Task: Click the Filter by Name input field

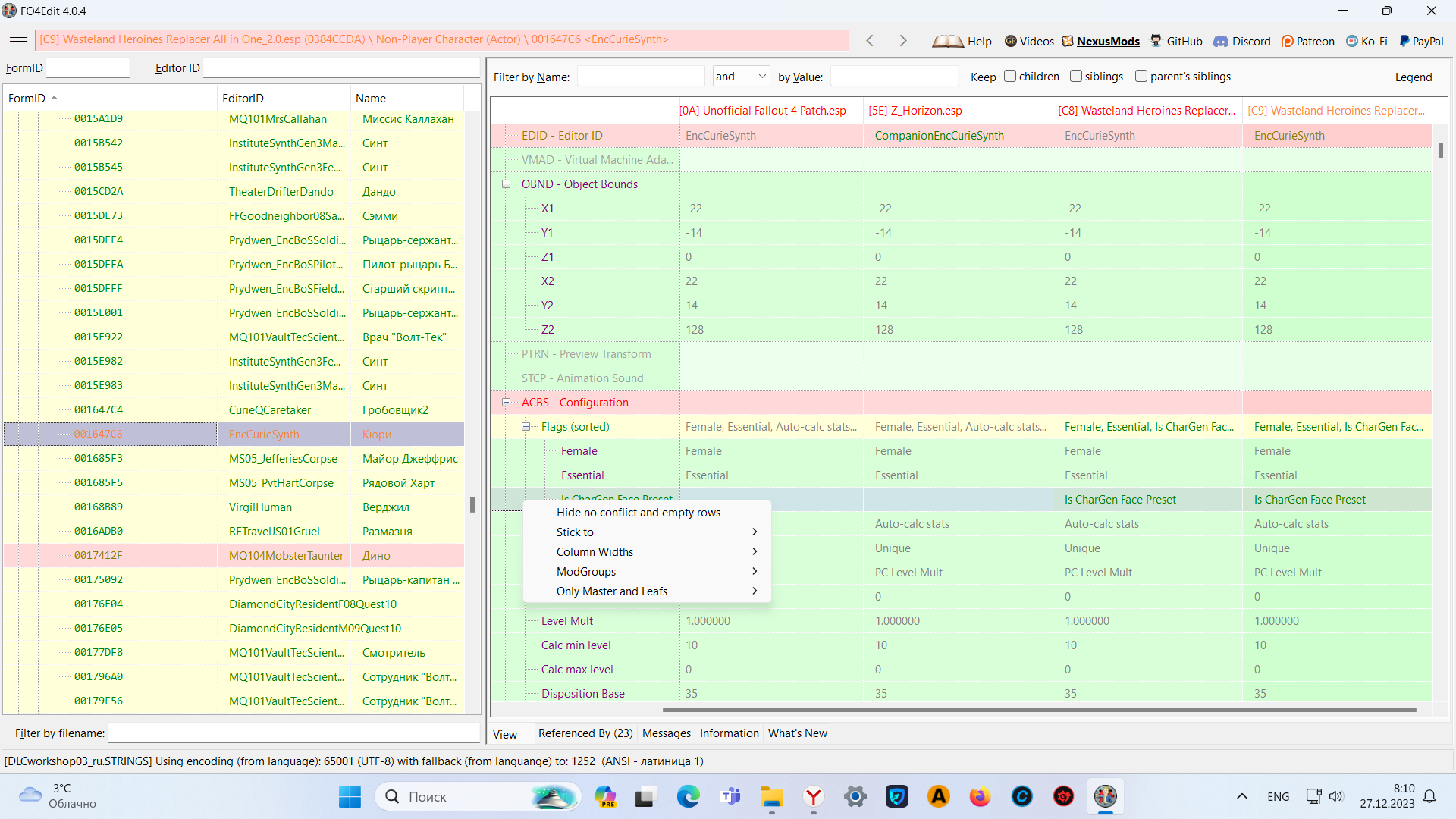Action: point(641,77)
